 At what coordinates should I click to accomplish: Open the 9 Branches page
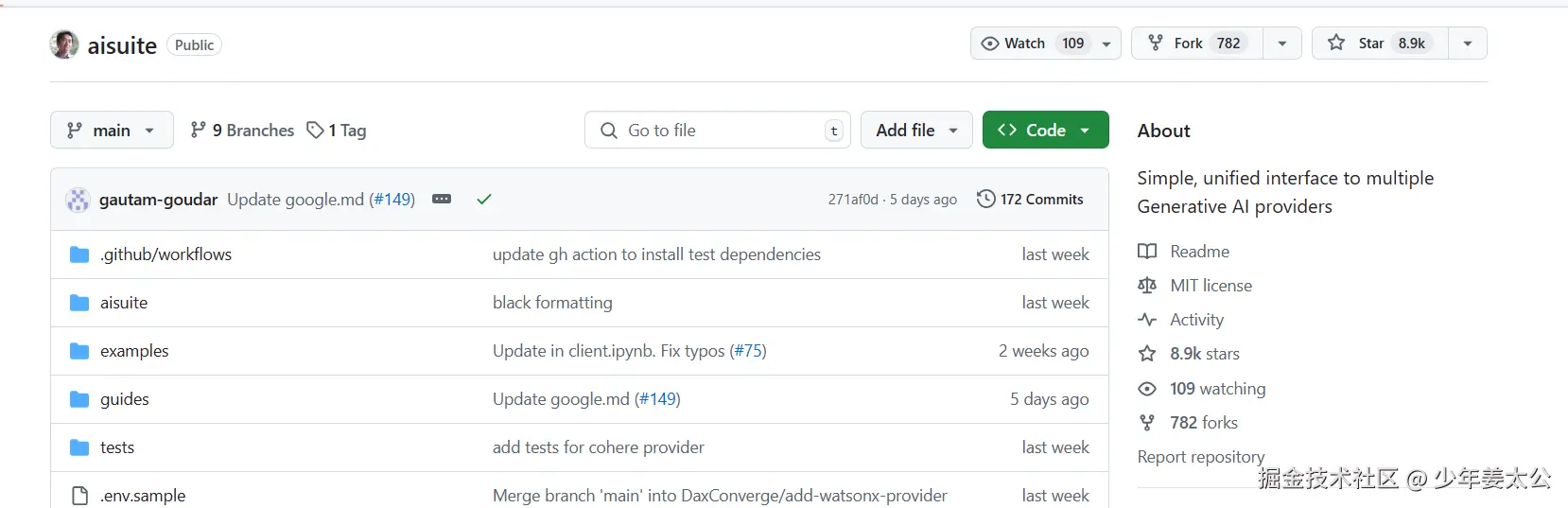(x=242, y=131)
